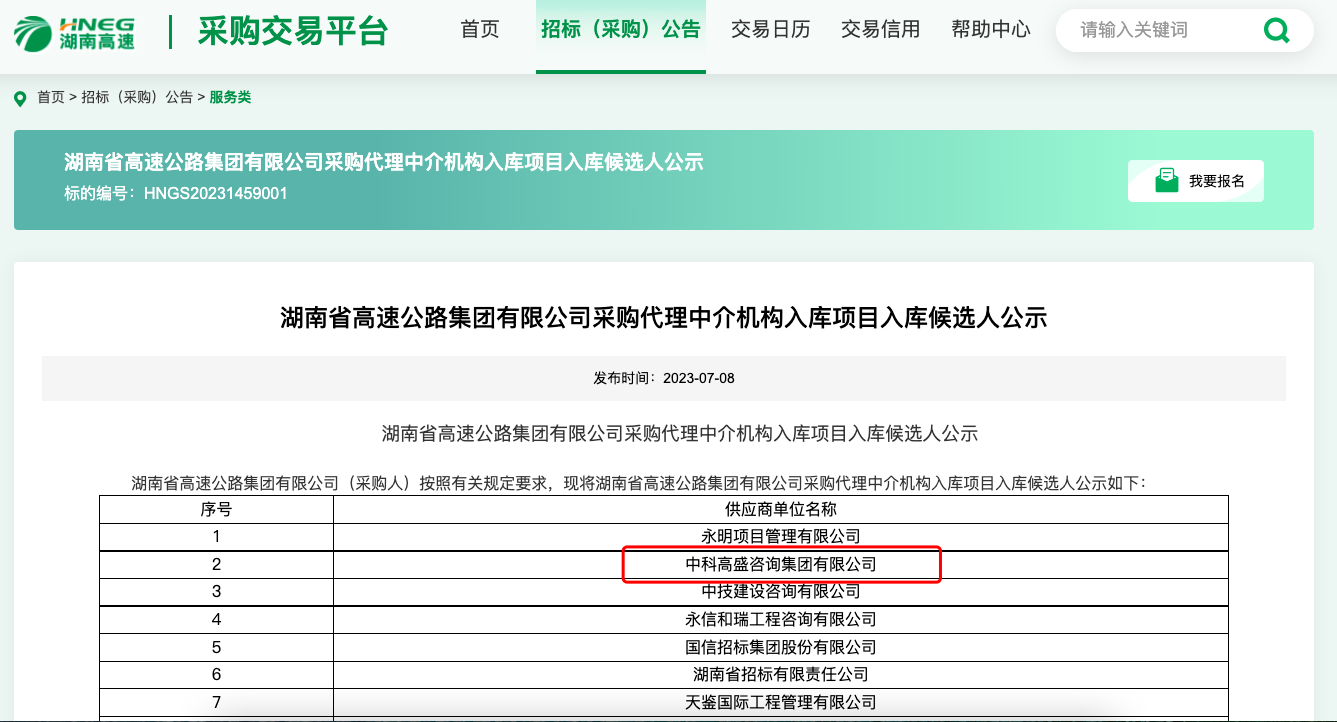Select 天鉴国际工程管理有限公司 in the table
Image resolution: width=1337 pixels, height=722 pixels.
pyautogui.click(x=781, y=703)
